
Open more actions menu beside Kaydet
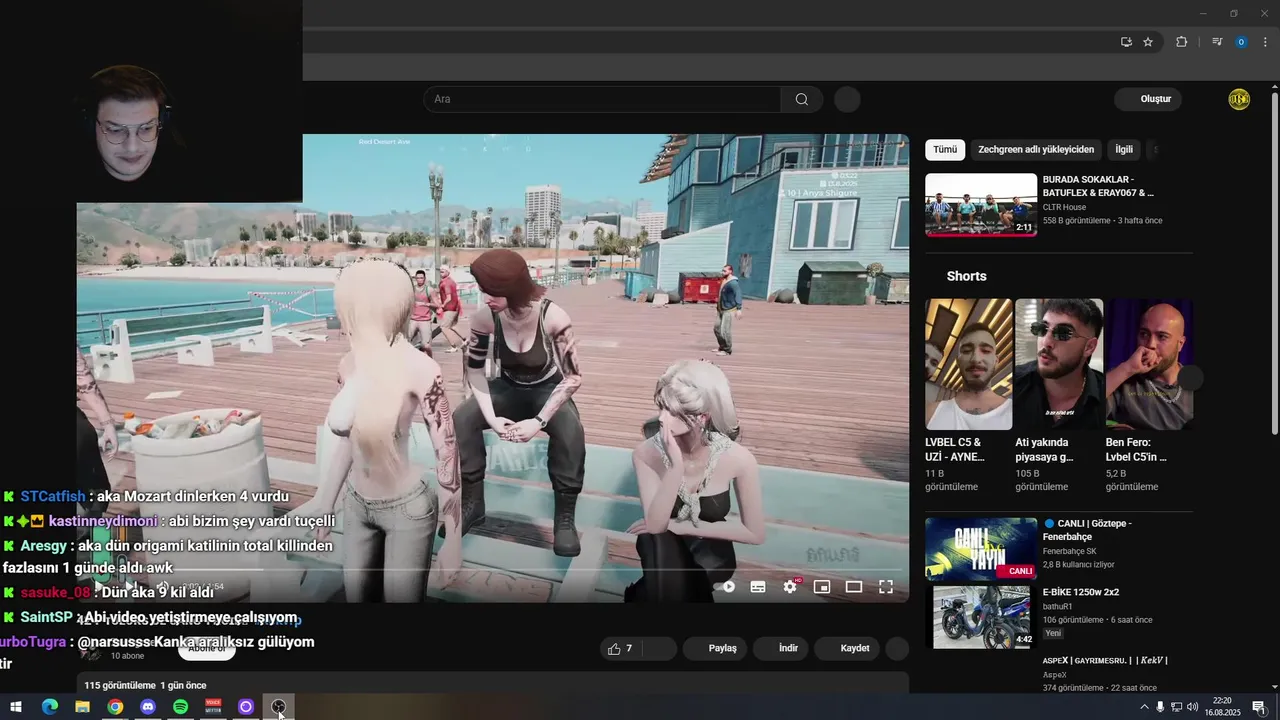[897, 648]
